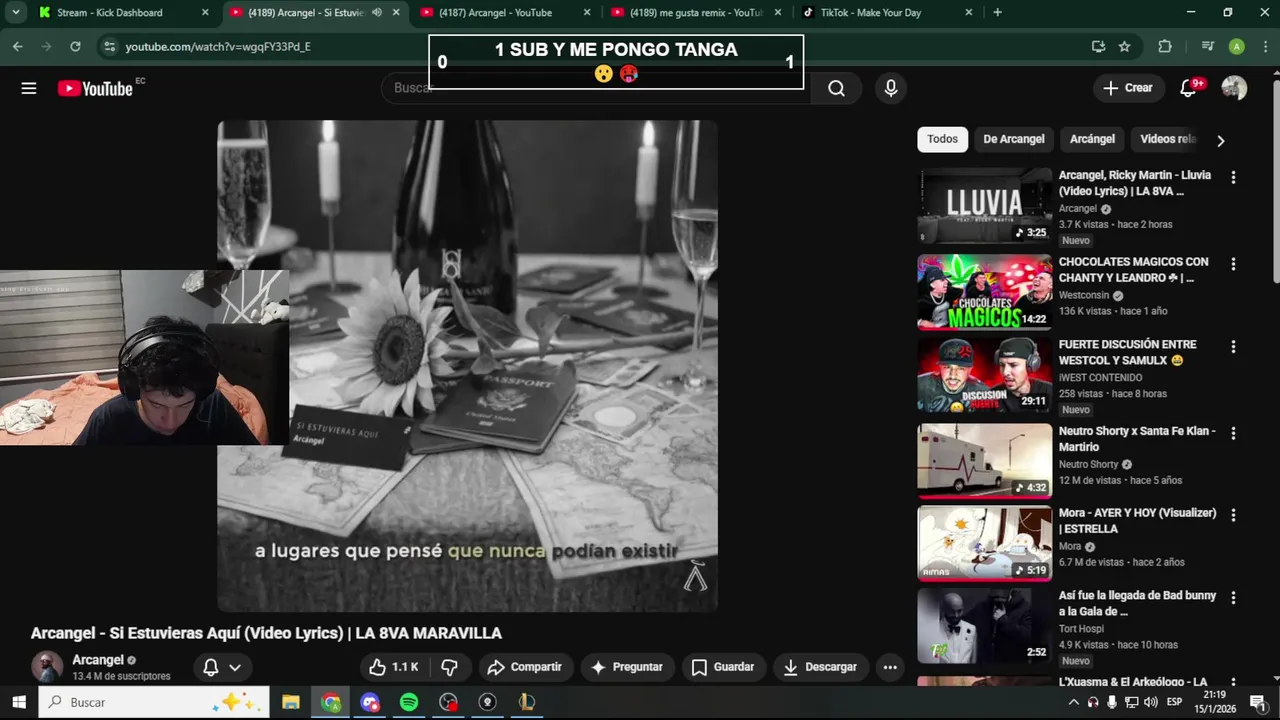The height and width of the screenshot is (720, 1280).
Task: Open the Windows Start menu
Action: (19, 702)
